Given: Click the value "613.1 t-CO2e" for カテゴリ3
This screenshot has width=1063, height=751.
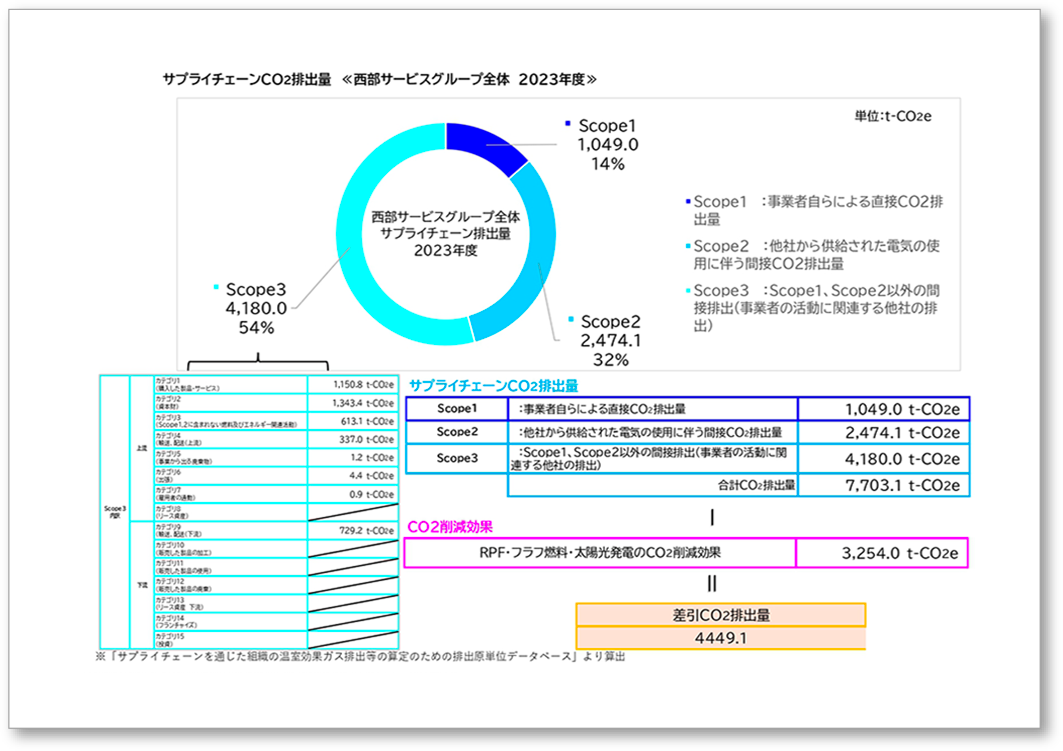Looking at the screenshot, I should 353,421.
